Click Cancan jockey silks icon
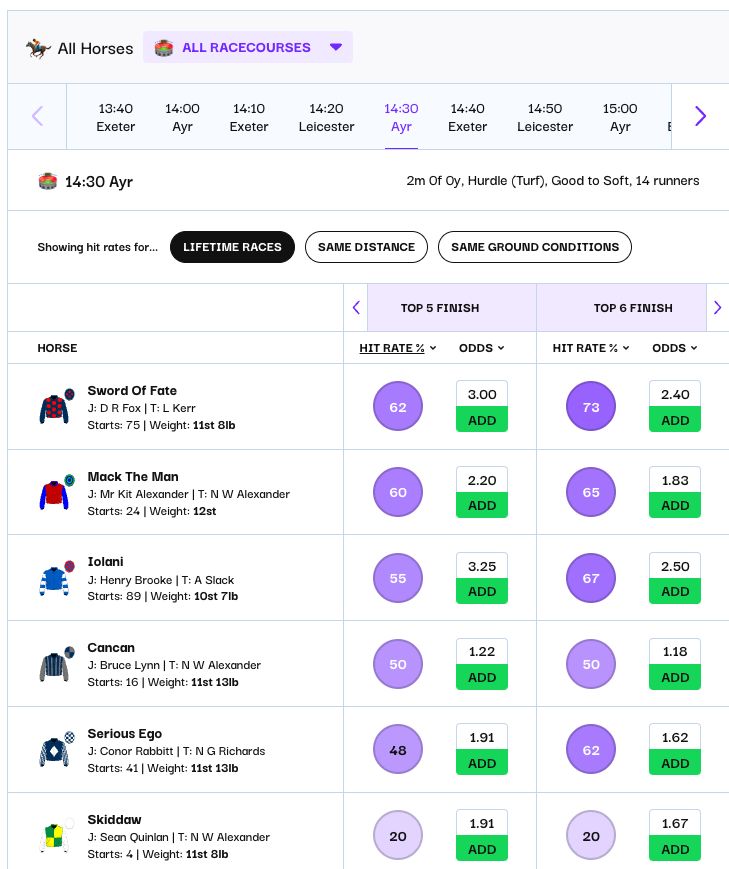 [56, 665]
